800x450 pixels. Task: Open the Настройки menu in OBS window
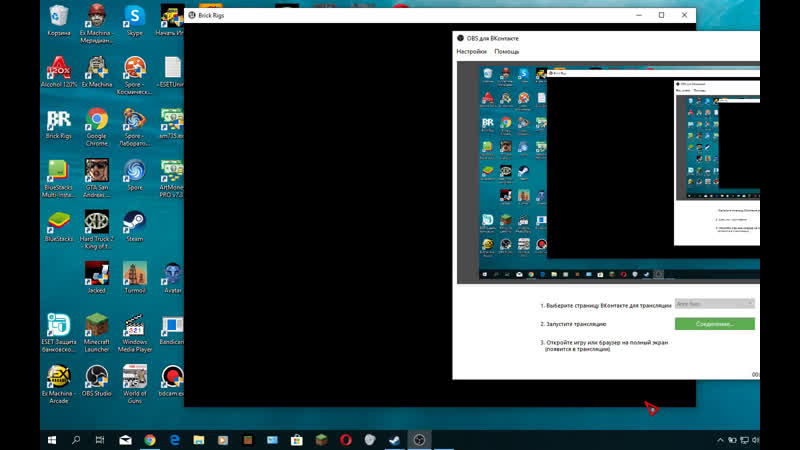[471, 52]
